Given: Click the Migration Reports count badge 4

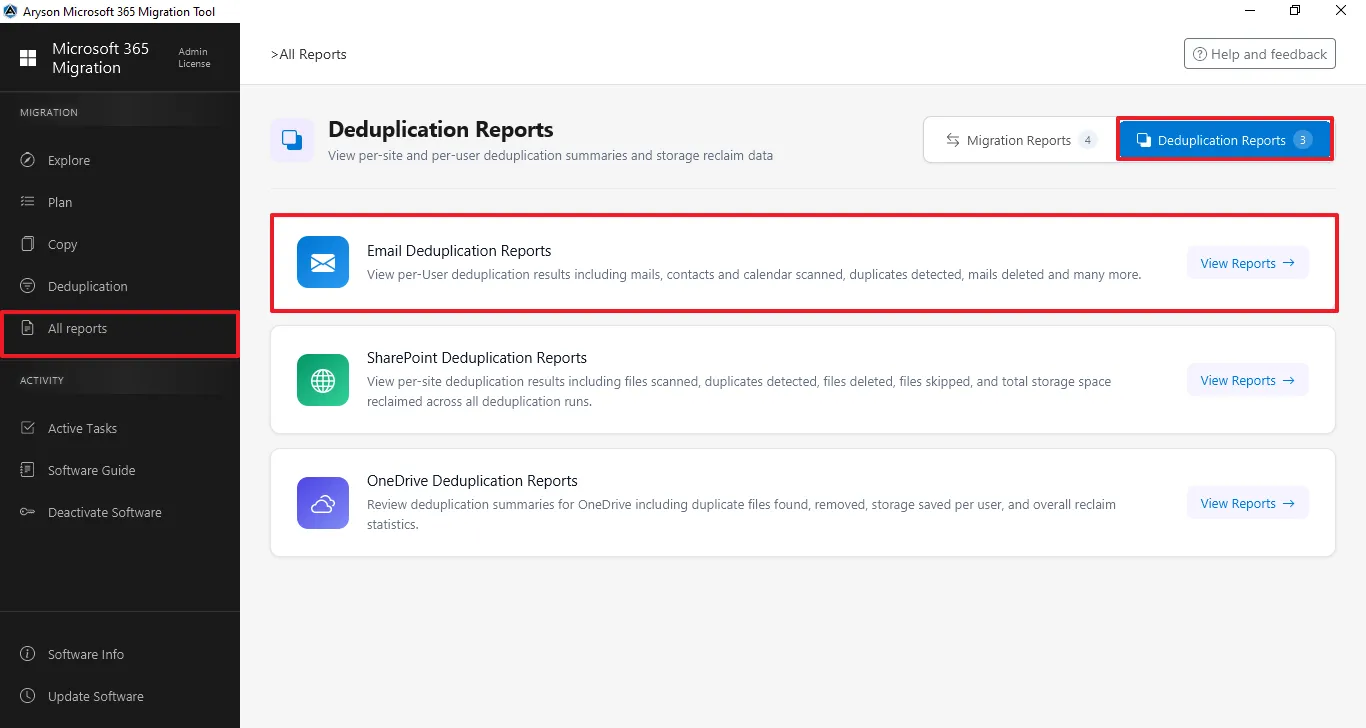Looking at the screenshot, I should pyautogui.click(x=1088, y=140).
